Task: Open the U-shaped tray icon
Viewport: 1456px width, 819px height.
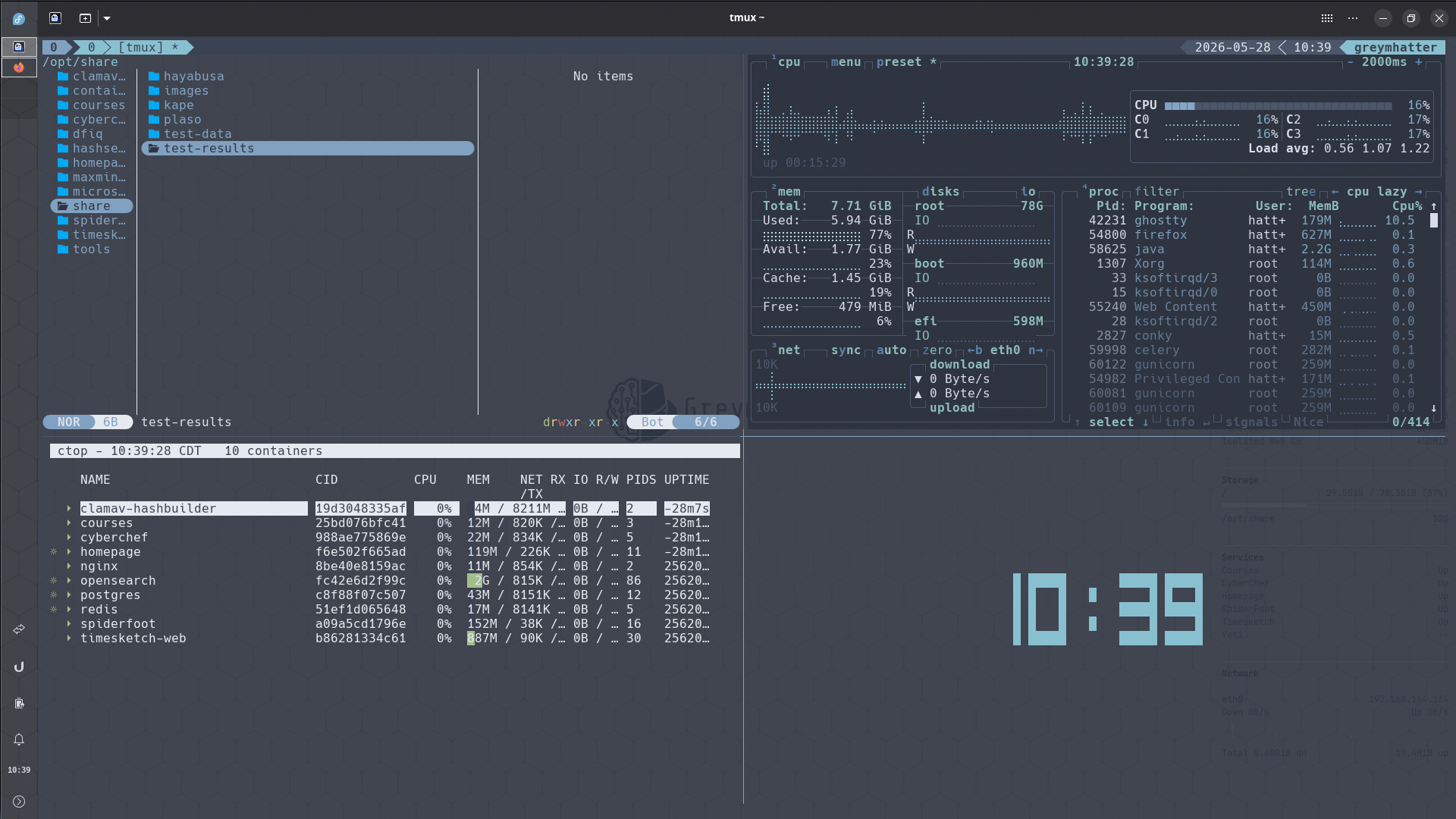Action: pyautogui.click(x=19, y=667)
